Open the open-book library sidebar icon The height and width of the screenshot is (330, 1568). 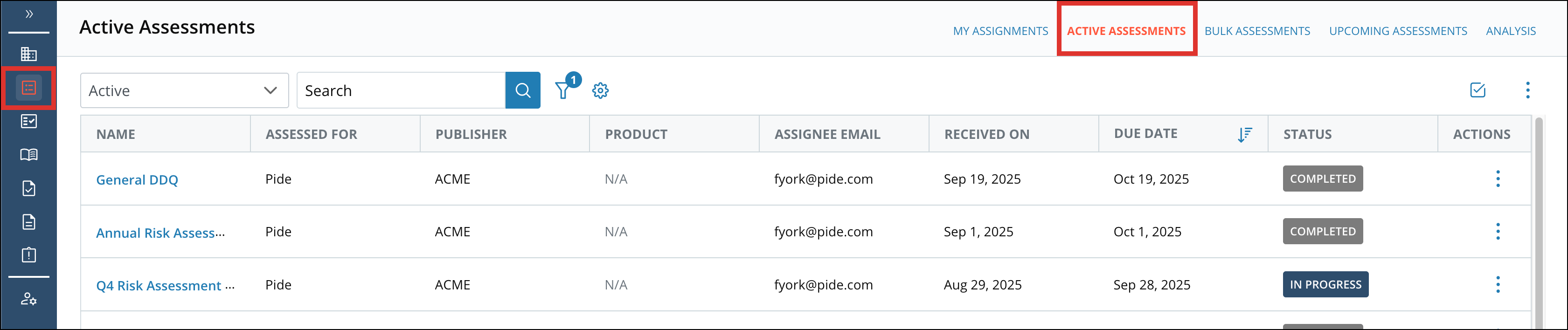tap(28, 155)
